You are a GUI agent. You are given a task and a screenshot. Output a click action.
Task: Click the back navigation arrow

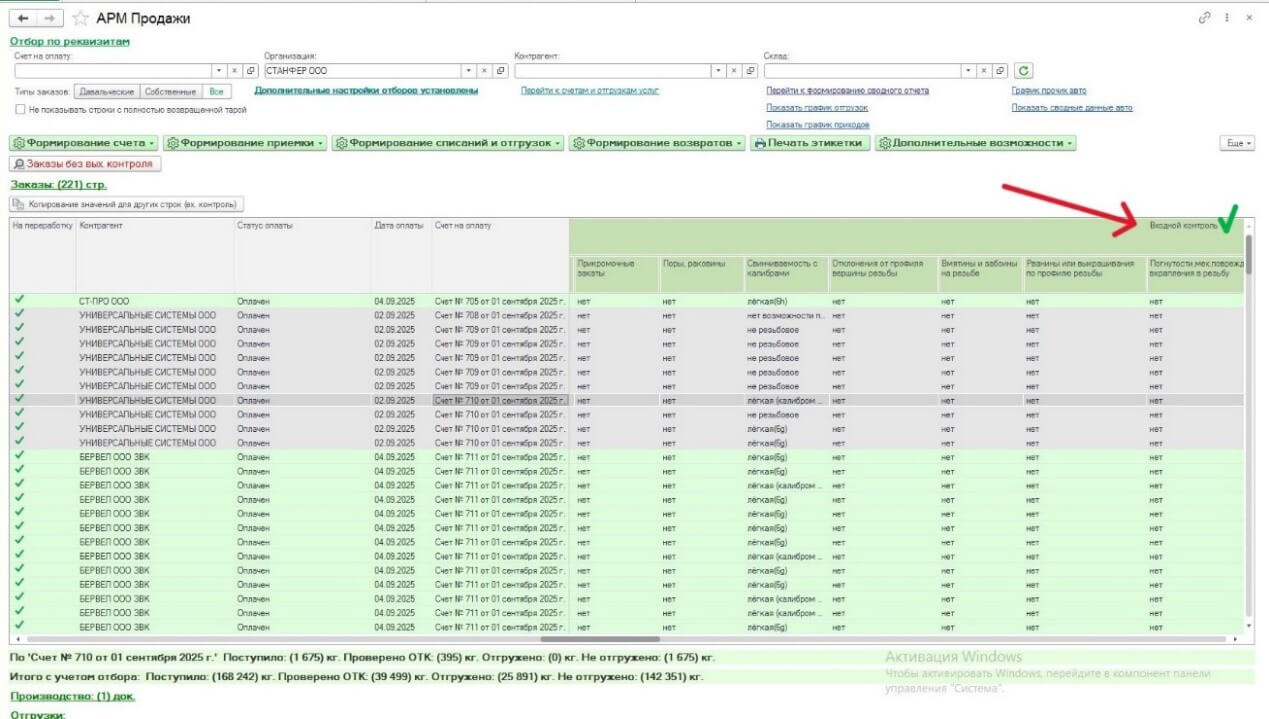tap(23, 19)
